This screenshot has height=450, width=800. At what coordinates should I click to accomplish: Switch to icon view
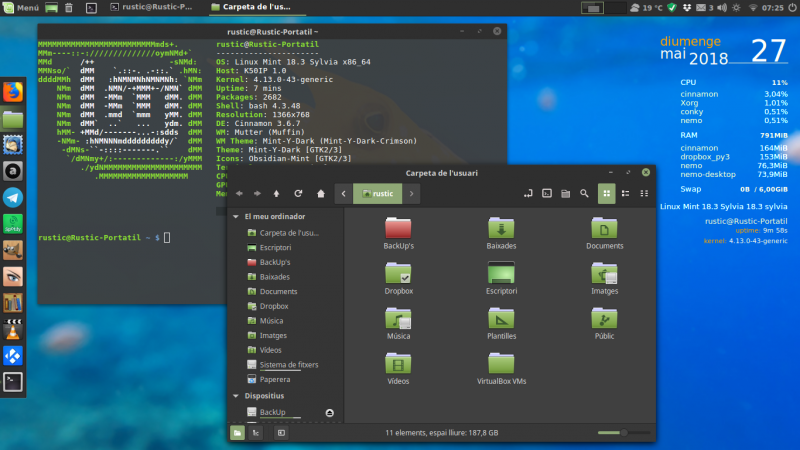coord(606,193)
